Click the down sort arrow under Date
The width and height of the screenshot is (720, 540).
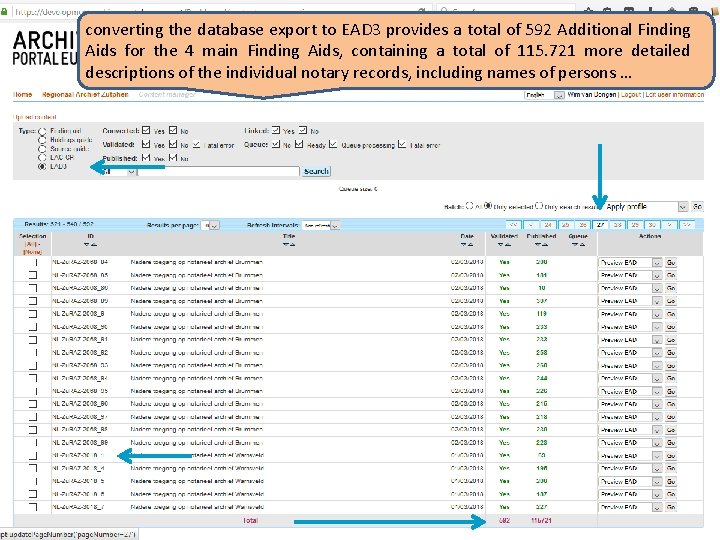click(x=464, y=245)
